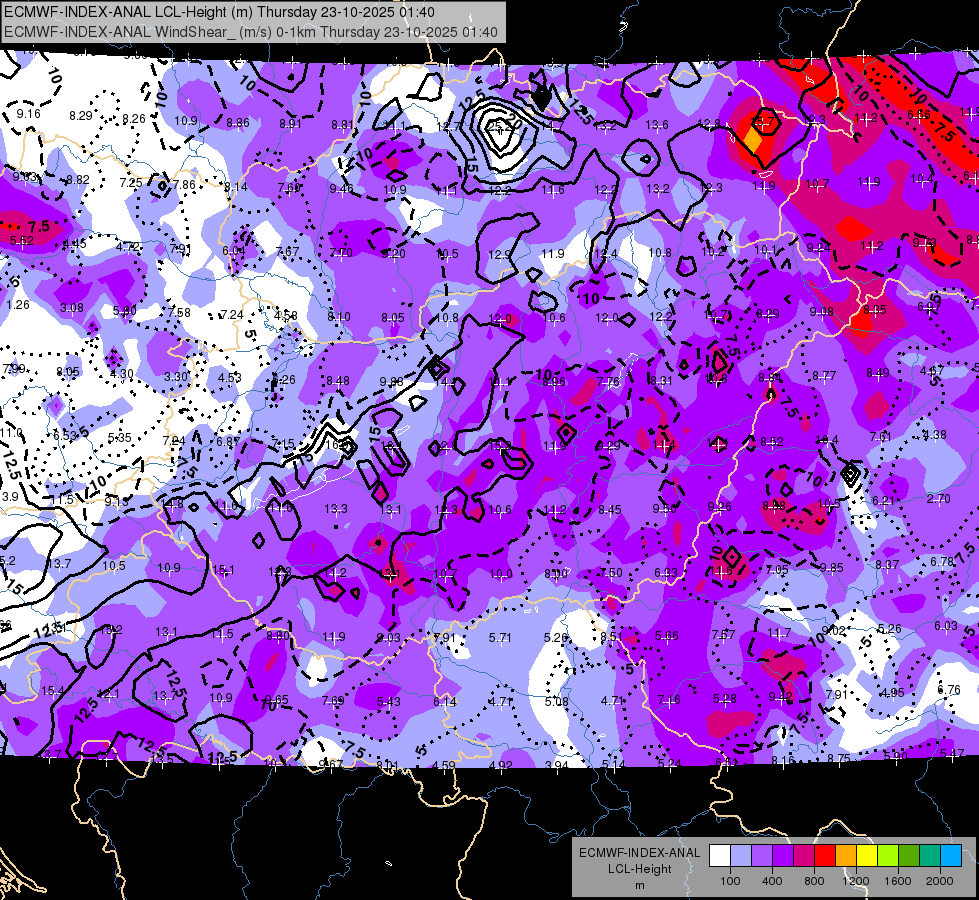Click the shear value 8.14 on the map
This screenshot has width=979, height=900.
pos(236,186)
